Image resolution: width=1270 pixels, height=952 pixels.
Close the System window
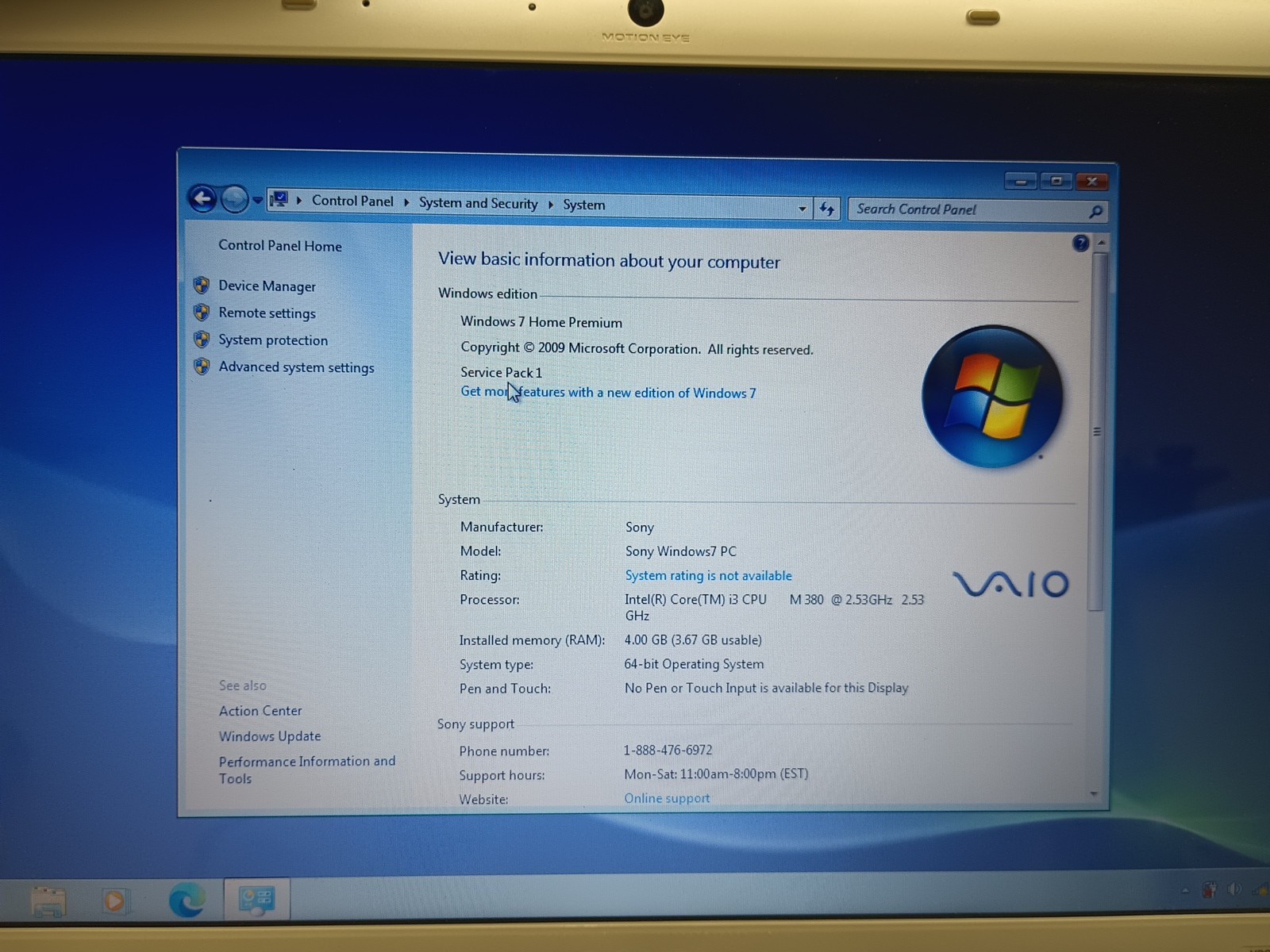pos(1092,182)
